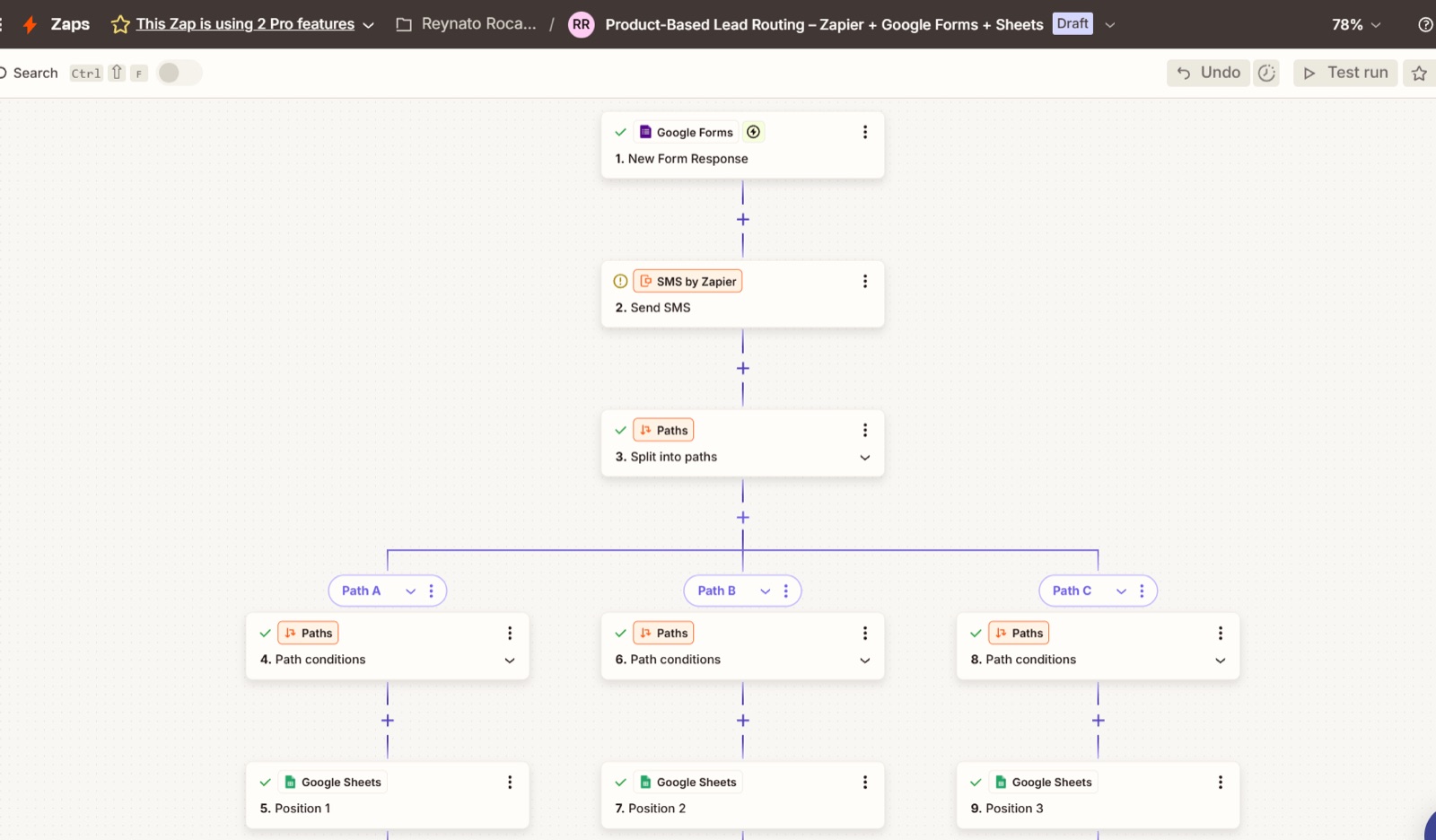
Task: Open three-dot menu on Path C label
Action: click(x=1142, y=591)
